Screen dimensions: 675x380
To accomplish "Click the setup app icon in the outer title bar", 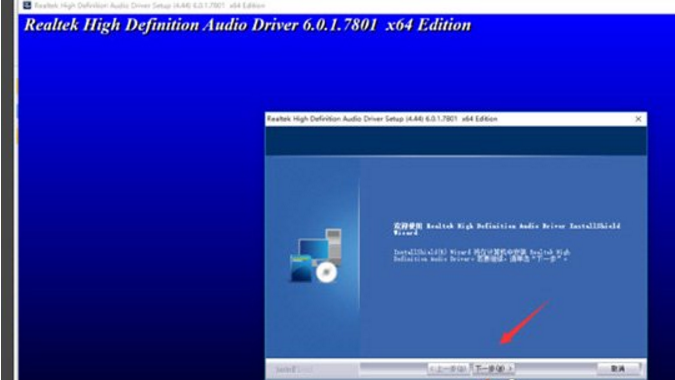I will pos(27,5).
